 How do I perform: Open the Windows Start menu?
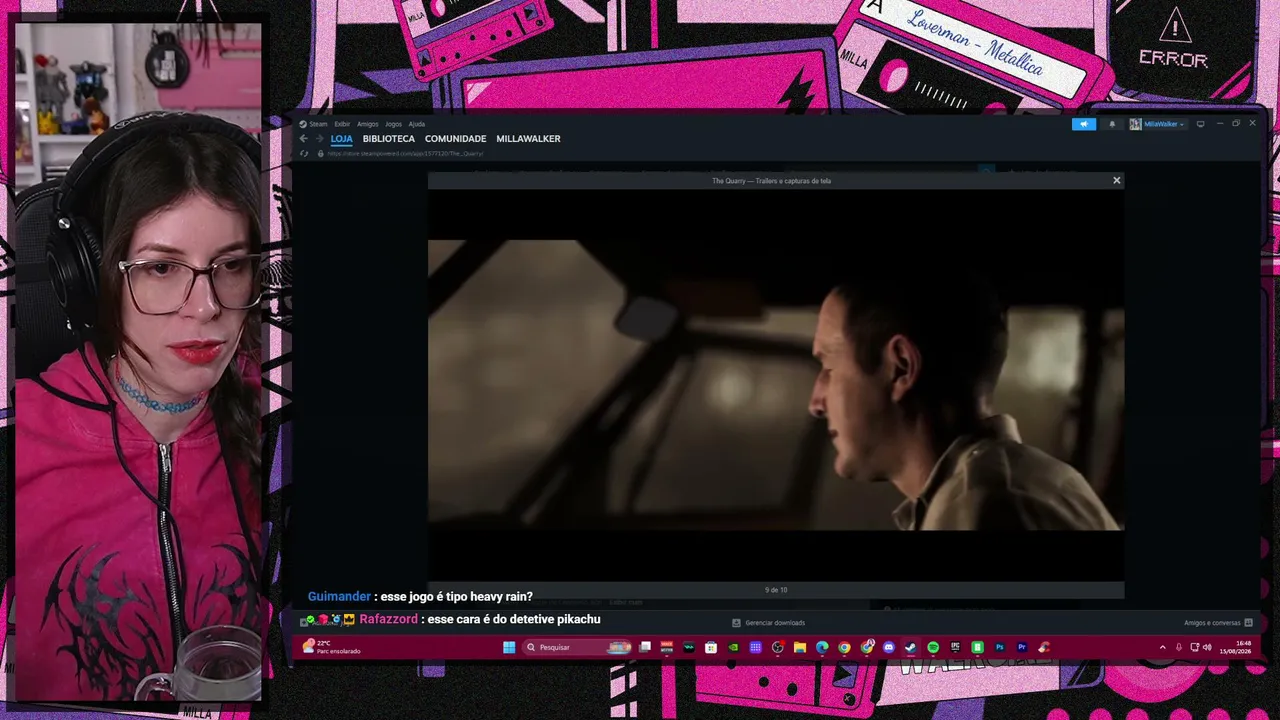click(x=509, y=647)
